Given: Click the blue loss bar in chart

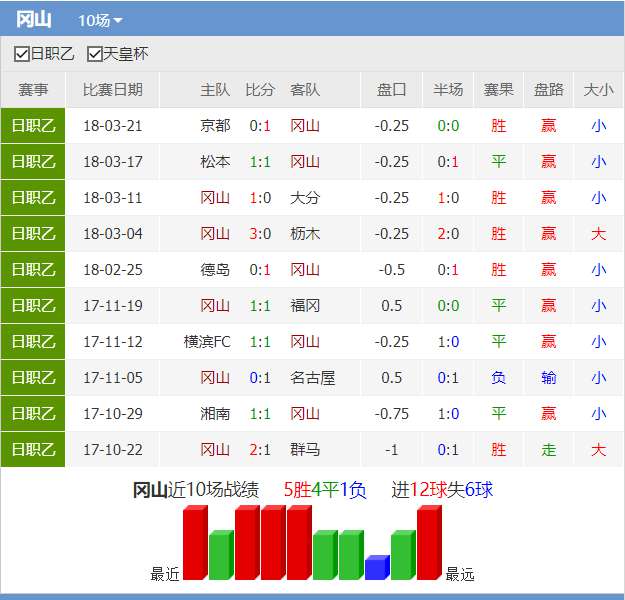Looking at the screenshot, I should coord(377,568).
